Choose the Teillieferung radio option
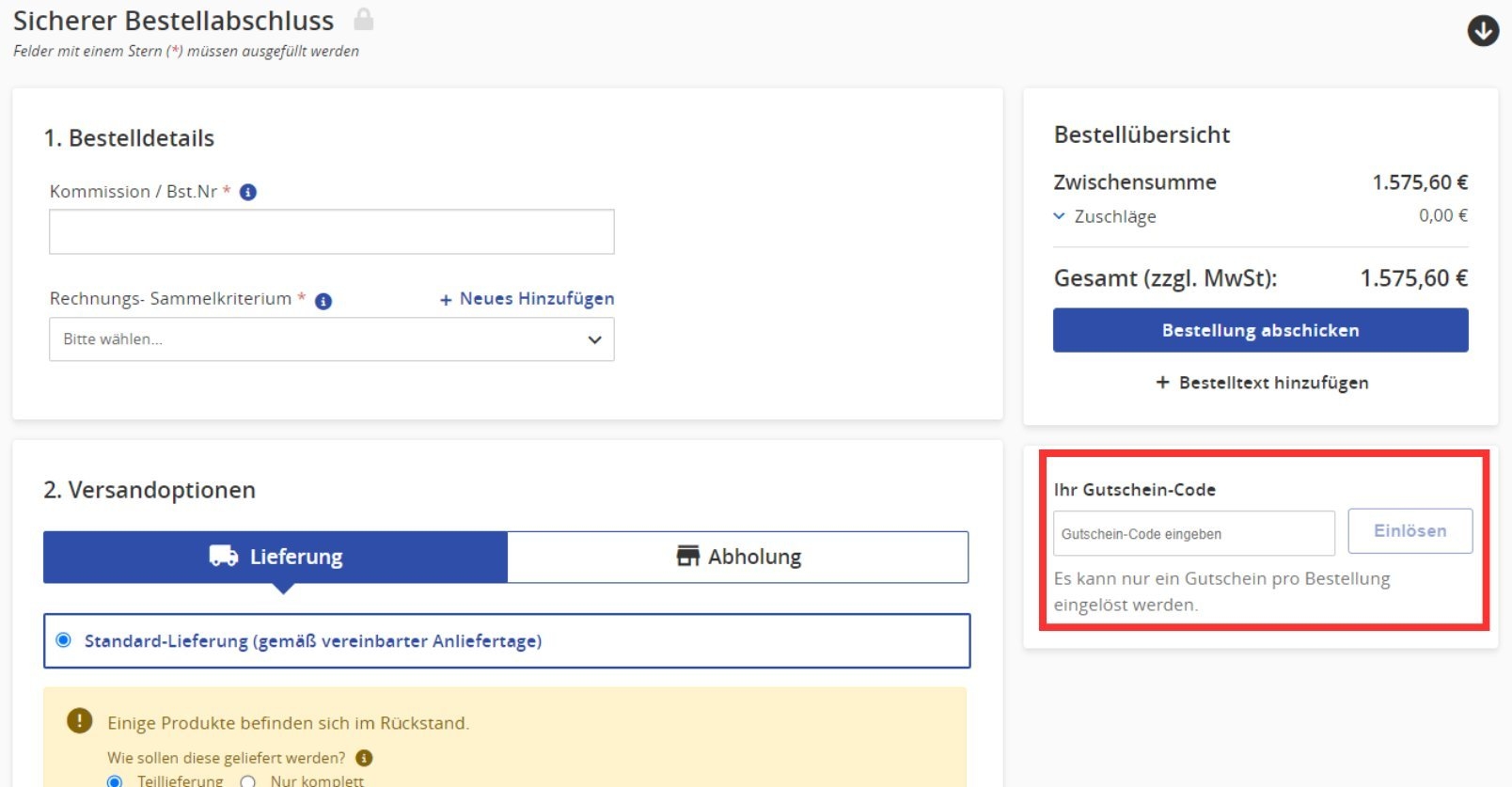This screenshot has height=787, width=1512. (x=115, y=781)
